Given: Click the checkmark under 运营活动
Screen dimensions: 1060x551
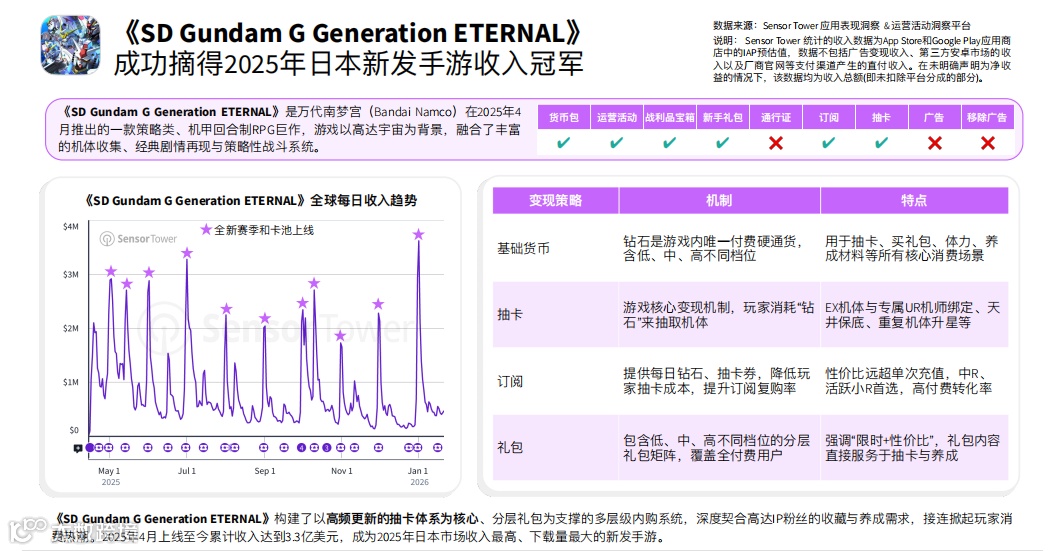Looking at the screenshot, I should tap(617, 143).
